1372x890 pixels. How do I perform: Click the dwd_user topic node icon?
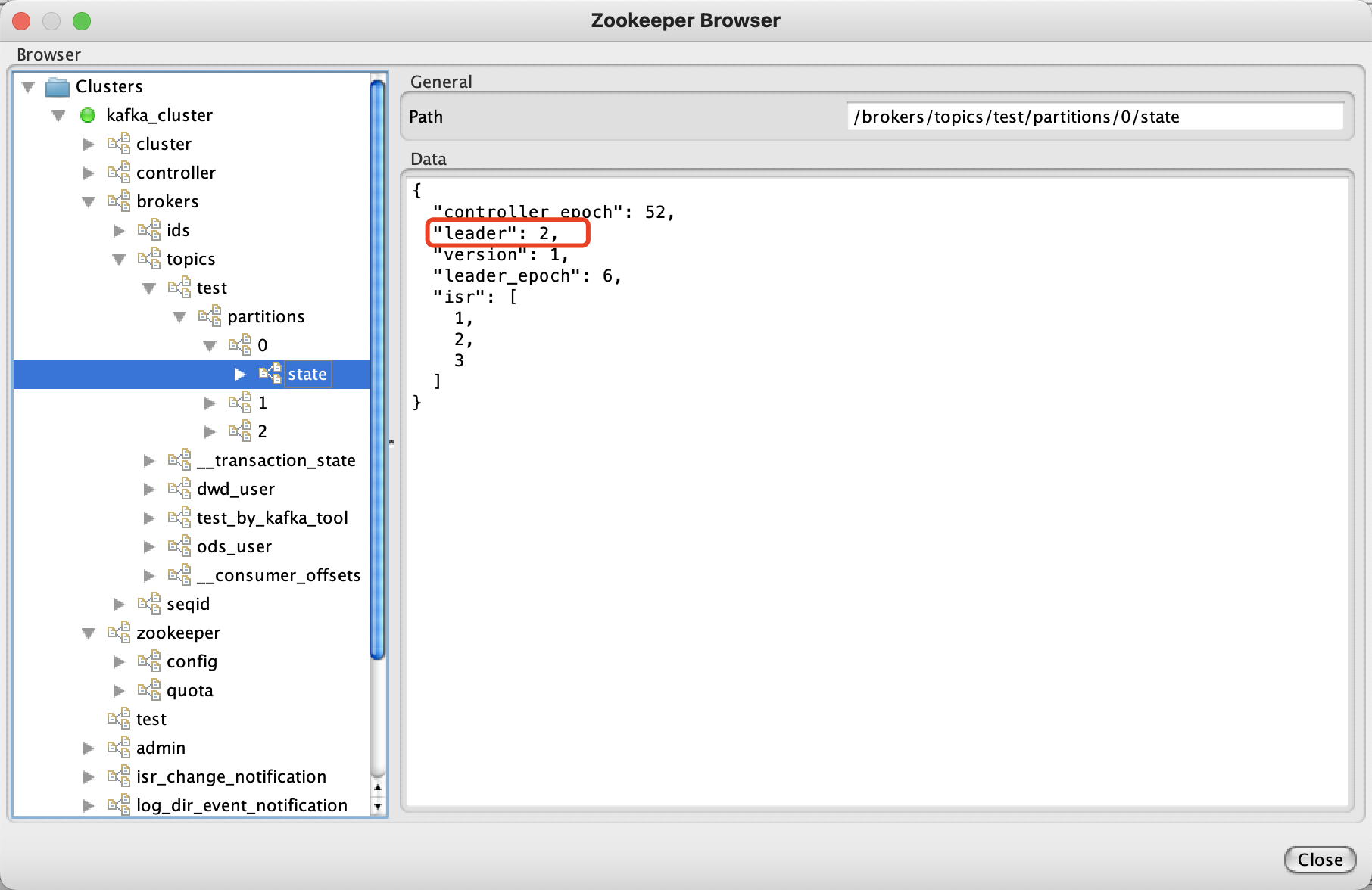click(179, 489)
